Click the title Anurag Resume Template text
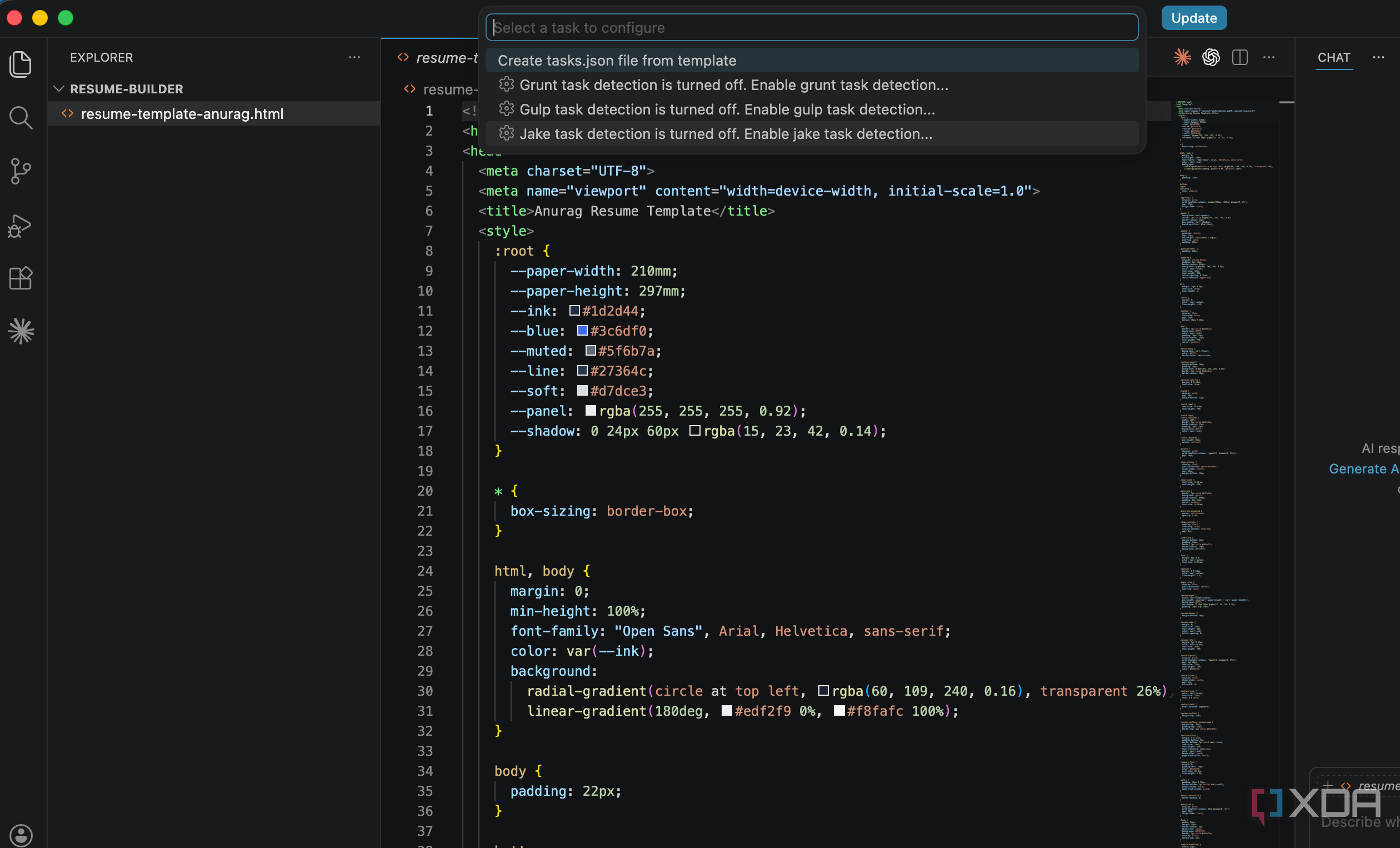Viewport: 1400px width, 848px height. pyautogui.click(x=622, y=211)
